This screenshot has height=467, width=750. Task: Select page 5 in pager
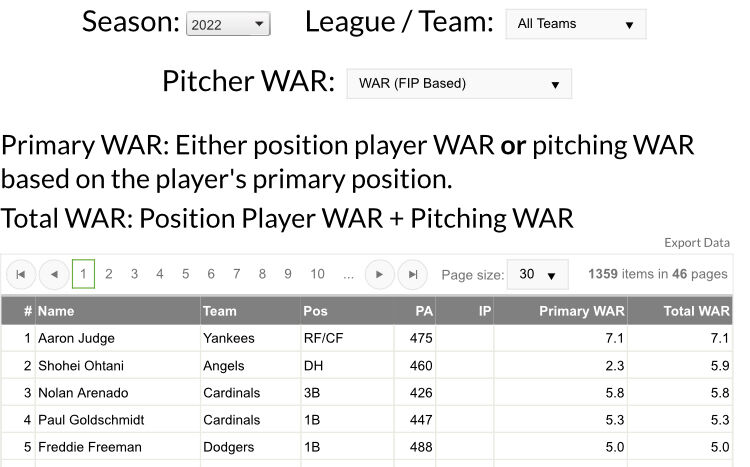[x=186, y=274]
